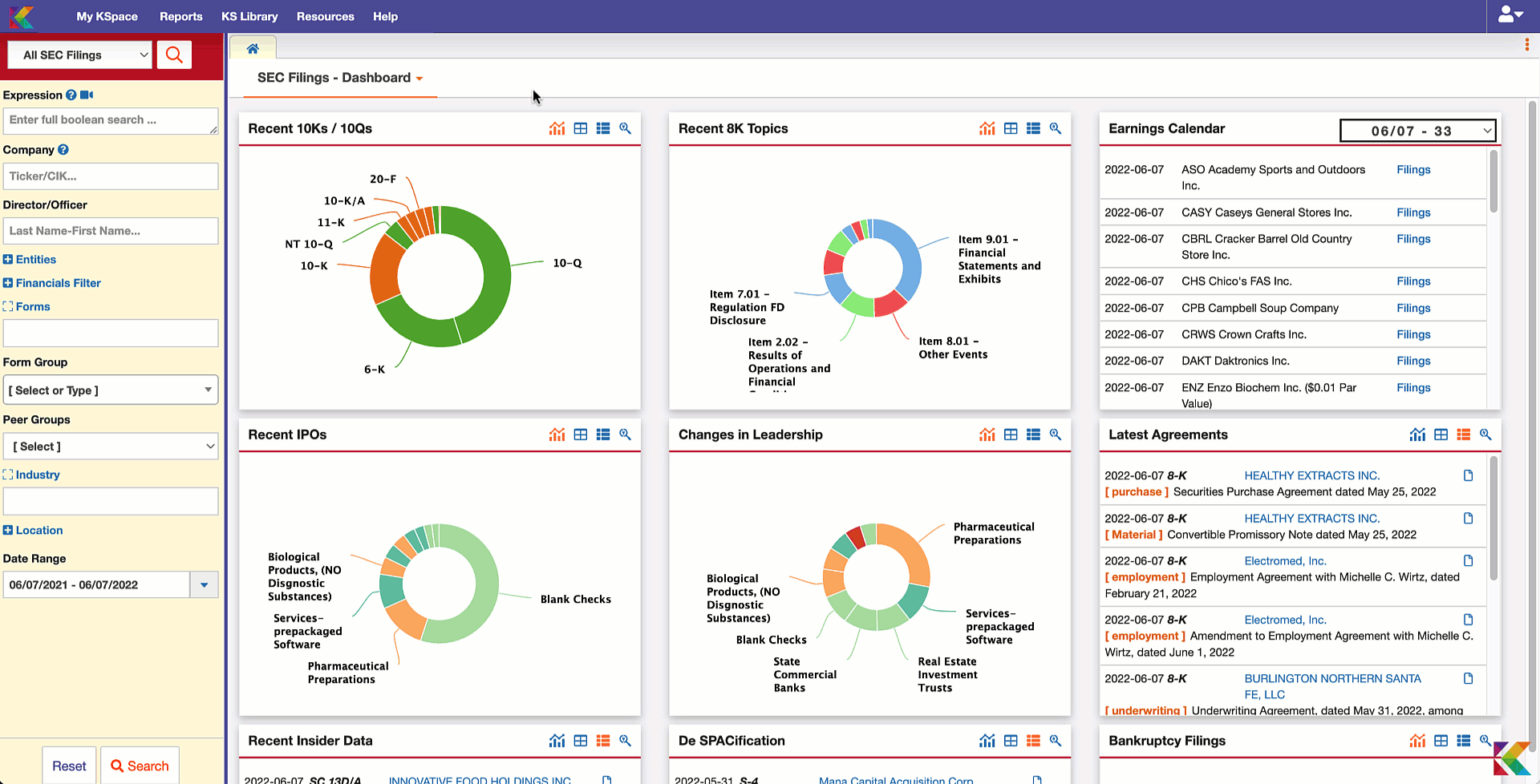Click the video tutorial icon next to Expression
Screen dimensions: 1540x784
tap(86, 95)
